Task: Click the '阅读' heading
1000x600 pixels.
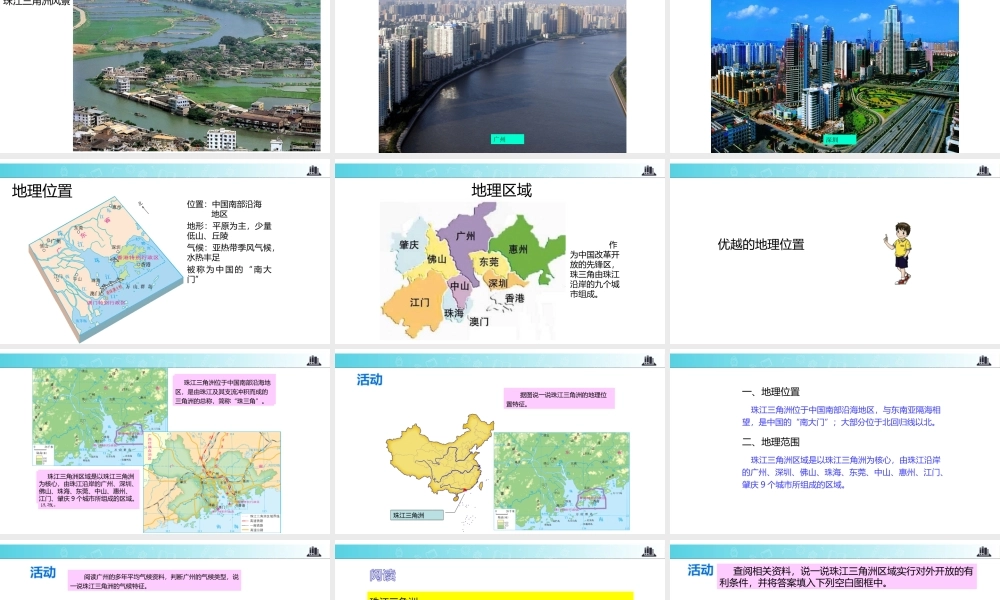Action: click(x=382, y=575)
